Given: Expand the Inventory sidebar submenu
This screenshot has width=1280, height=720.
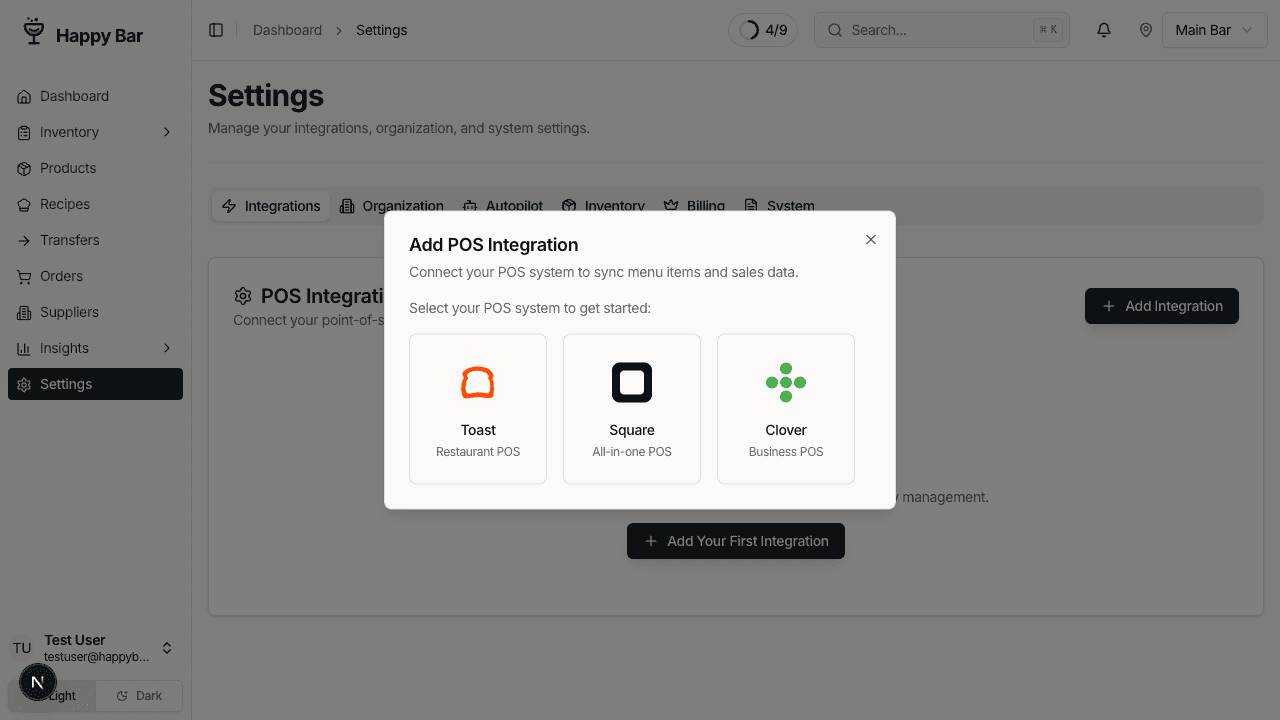Looking at the screenshot, I should [166, 132].
